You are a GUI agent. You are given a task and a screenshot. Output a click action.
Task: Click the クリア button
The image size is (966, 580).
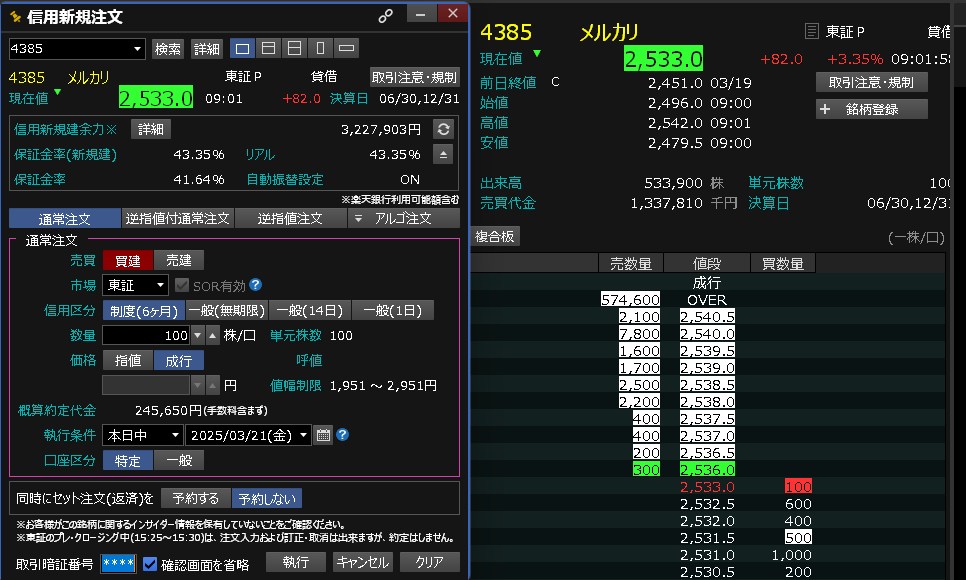pos(429,562)
